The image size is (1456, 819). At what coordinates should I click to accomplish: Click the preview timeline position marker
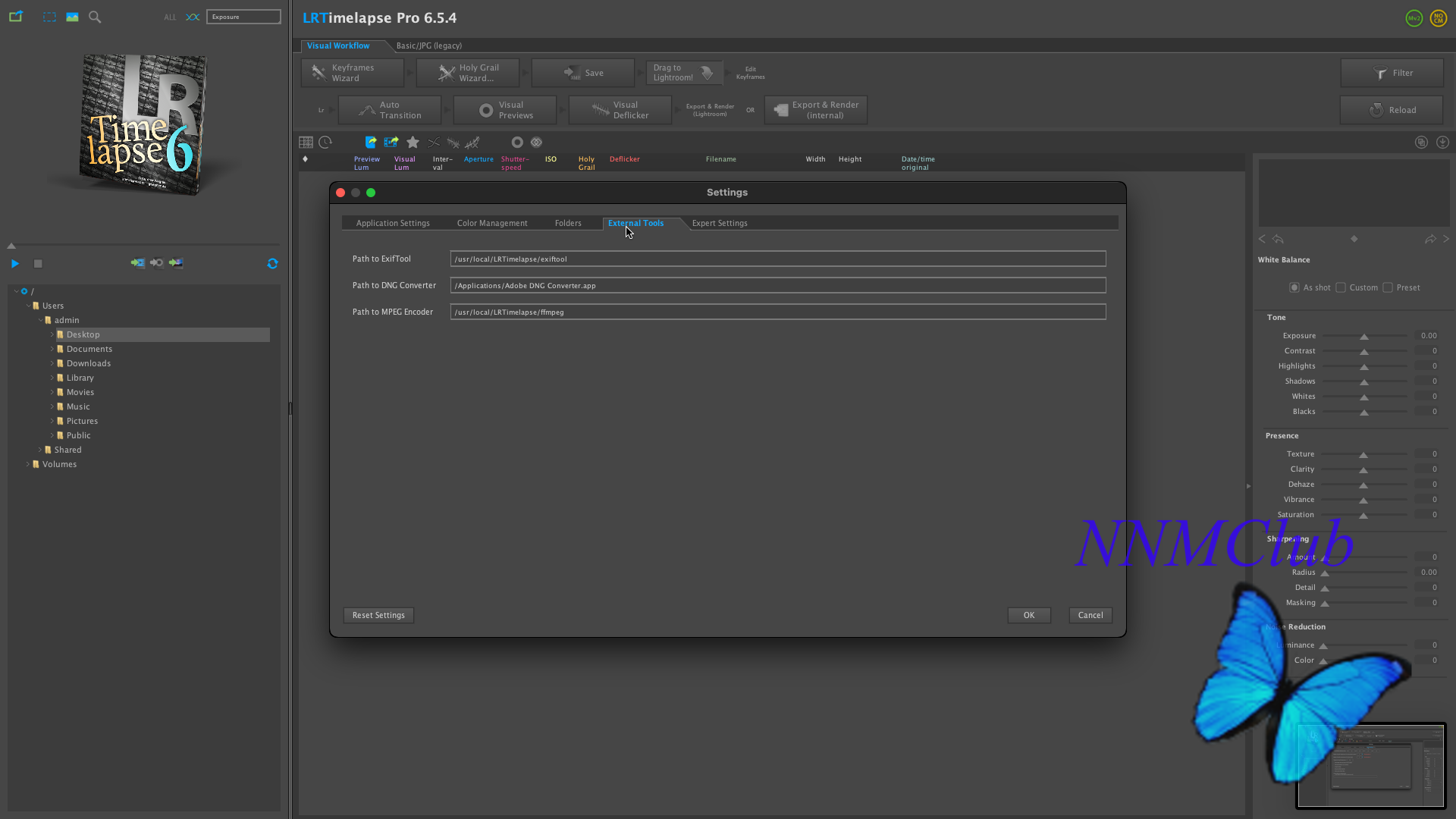pyautogui.click(x=11, y=246)
